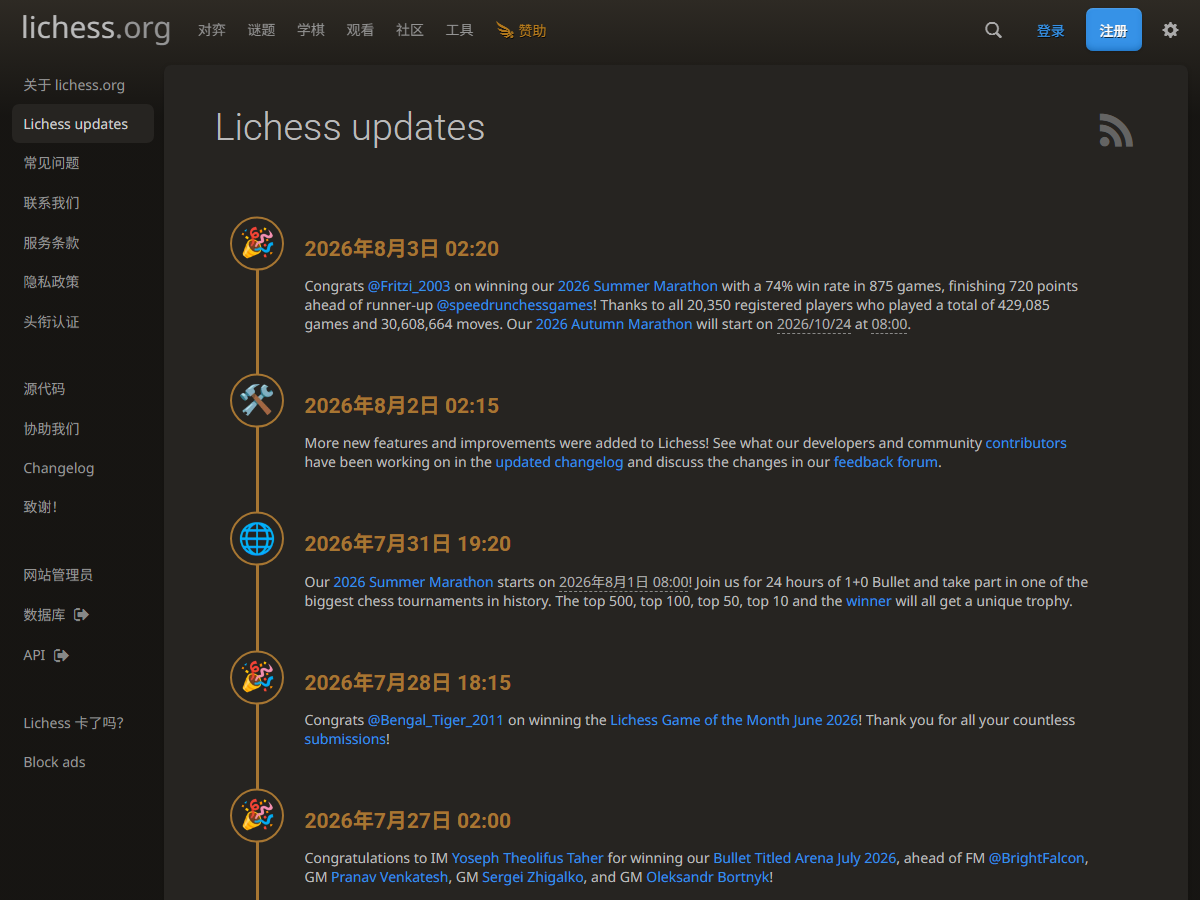Open Lichess Game of the Month June 2026
The width and height of the screenshot is (1200, 900).
pyautogui.click(x=735, y=720)
